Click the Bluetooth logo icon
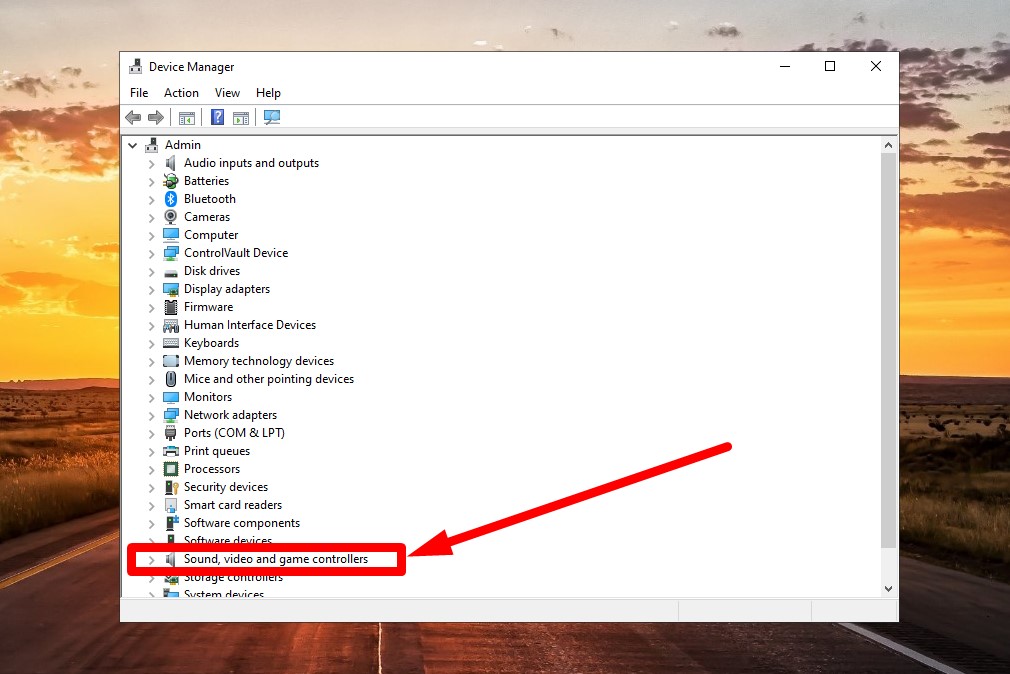This screenshot has width=1010, height=674. pos(171,199)
